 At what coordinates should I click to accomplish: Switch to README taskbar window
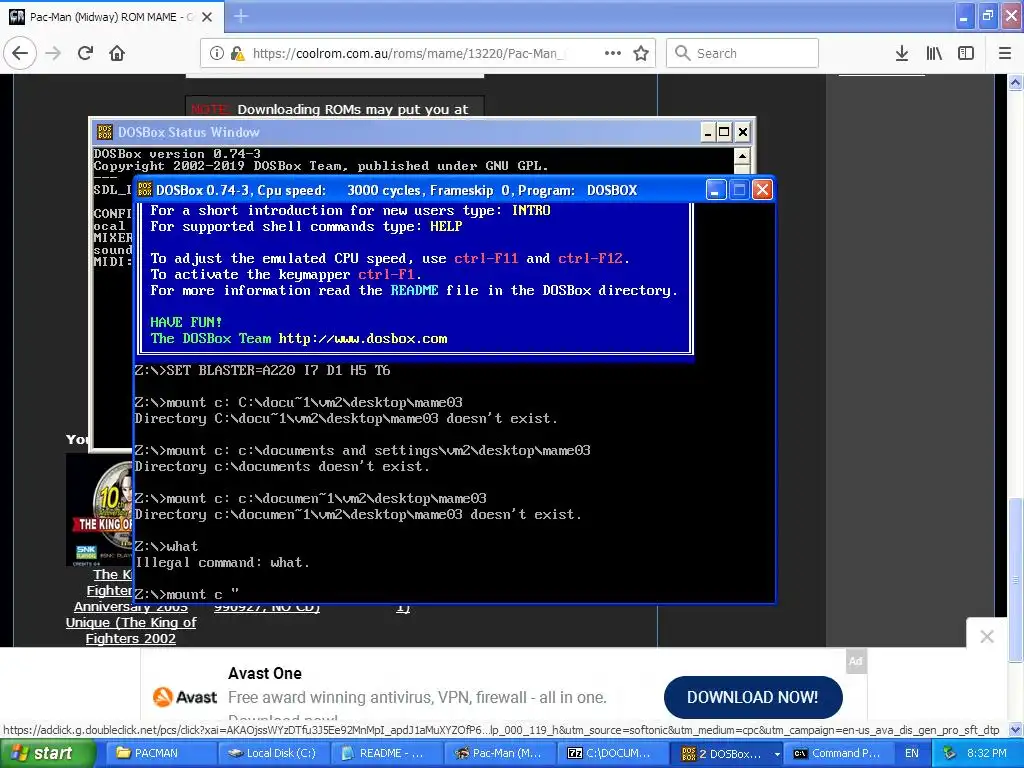[385, 753]
